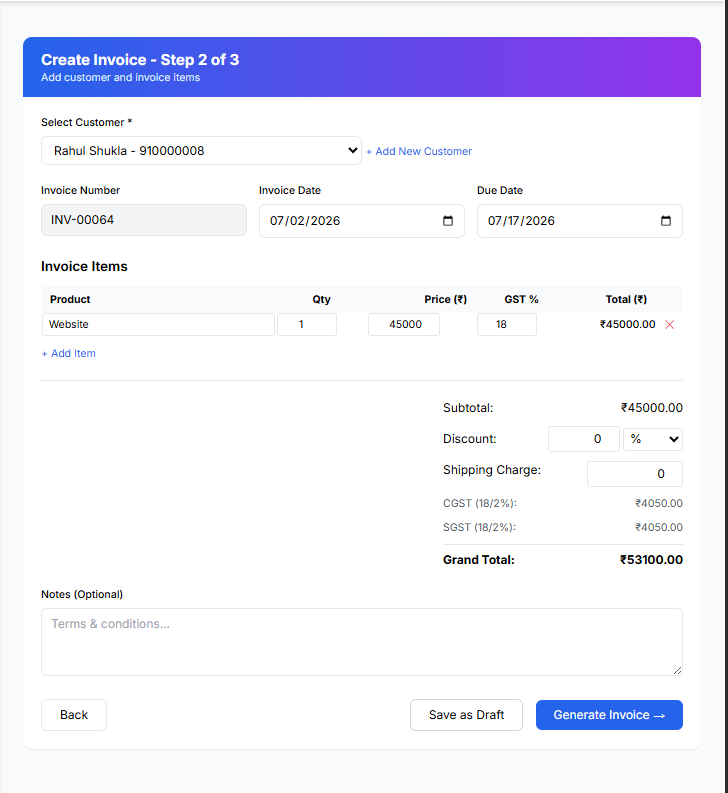Click the Website product name field

158,324
